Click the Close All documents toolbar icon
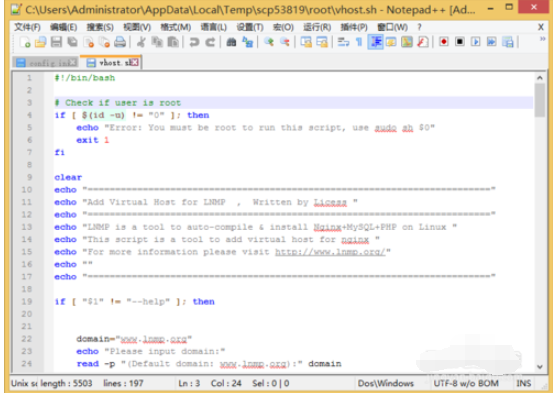 point(104,42)
